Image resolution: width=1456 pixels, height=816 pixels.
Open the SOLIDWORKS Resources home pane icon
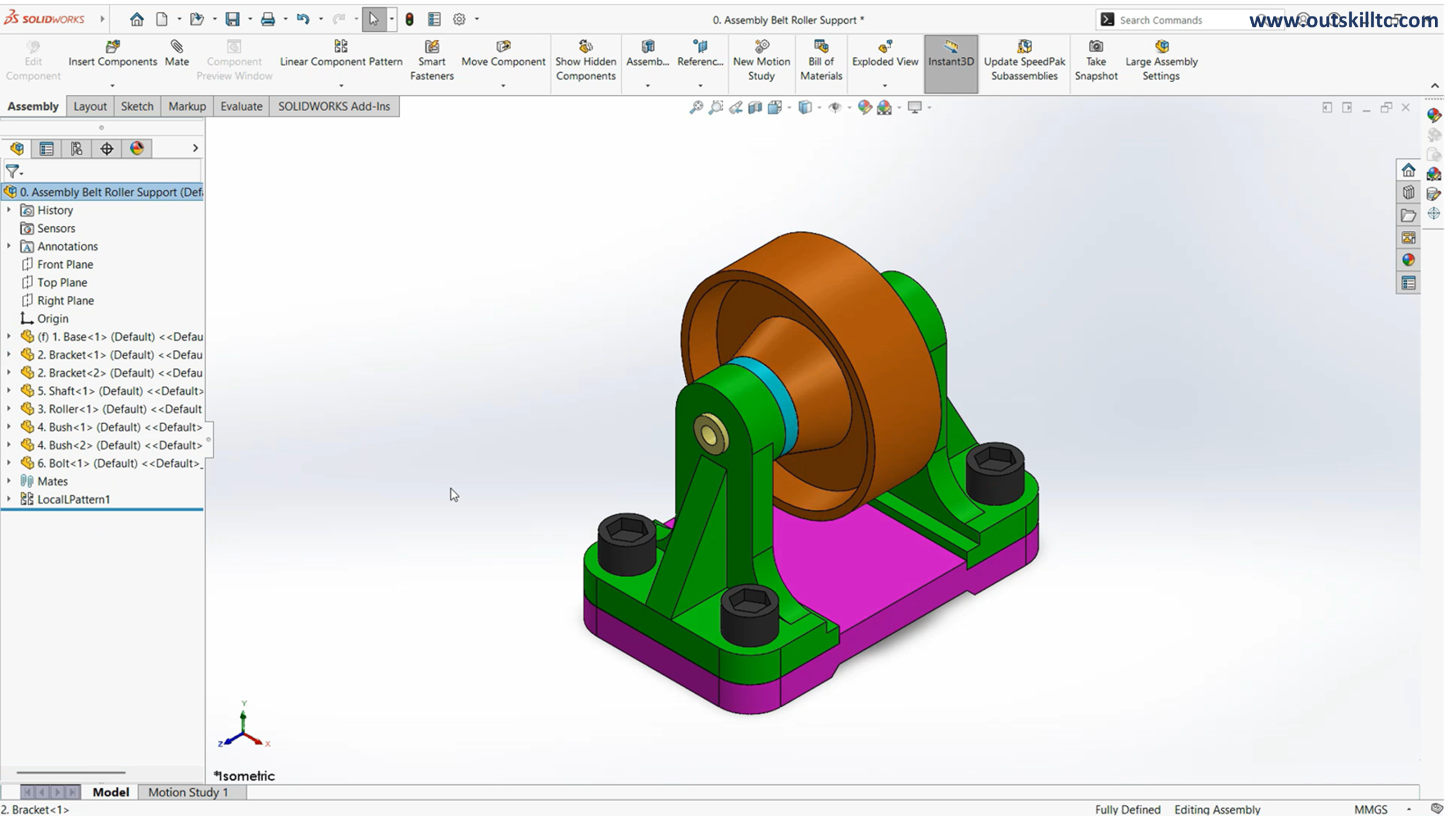coord(1408,171)
